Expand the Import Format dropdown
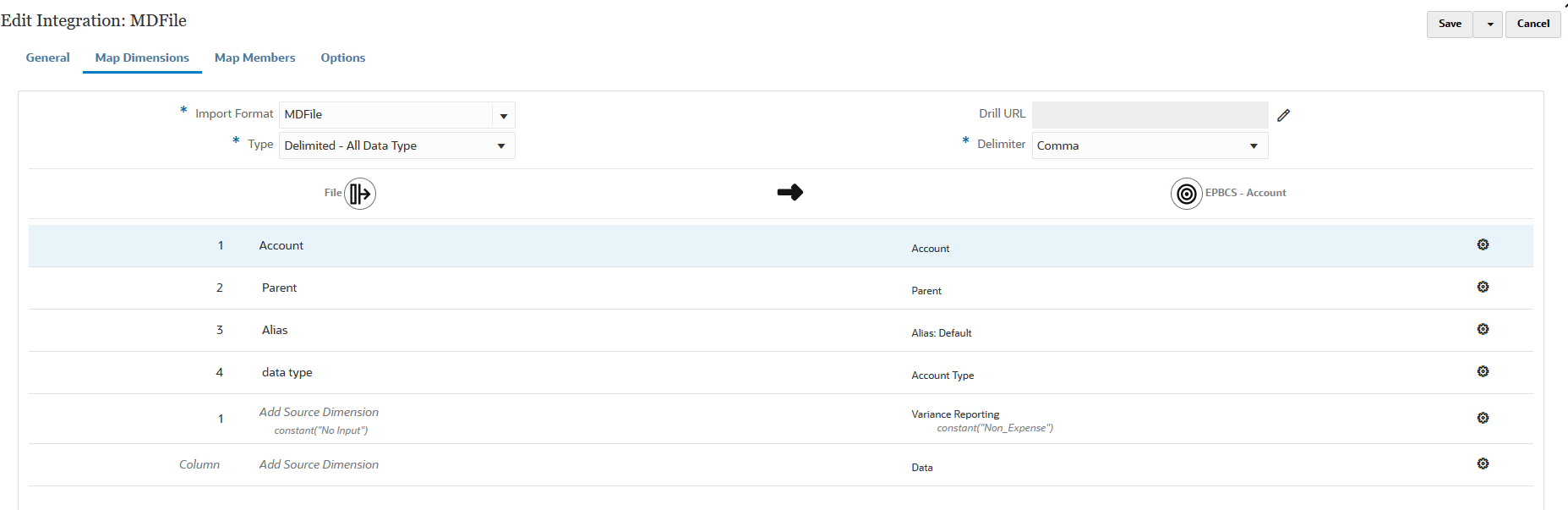Viewport: 1568px width, 510px height. pos(504,115)
